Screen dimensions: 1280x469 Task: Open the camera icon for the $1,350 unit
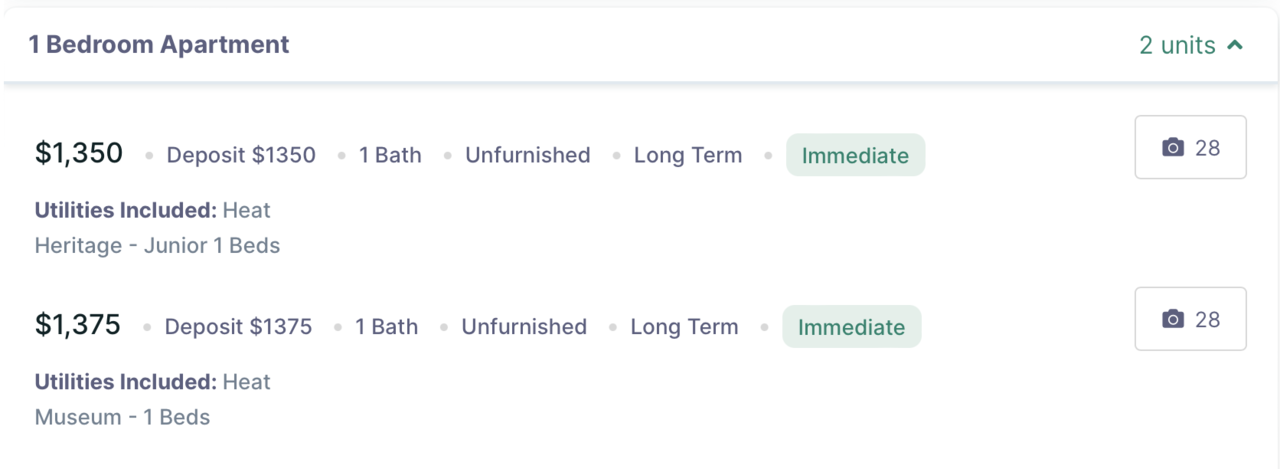click(1173, 148)
